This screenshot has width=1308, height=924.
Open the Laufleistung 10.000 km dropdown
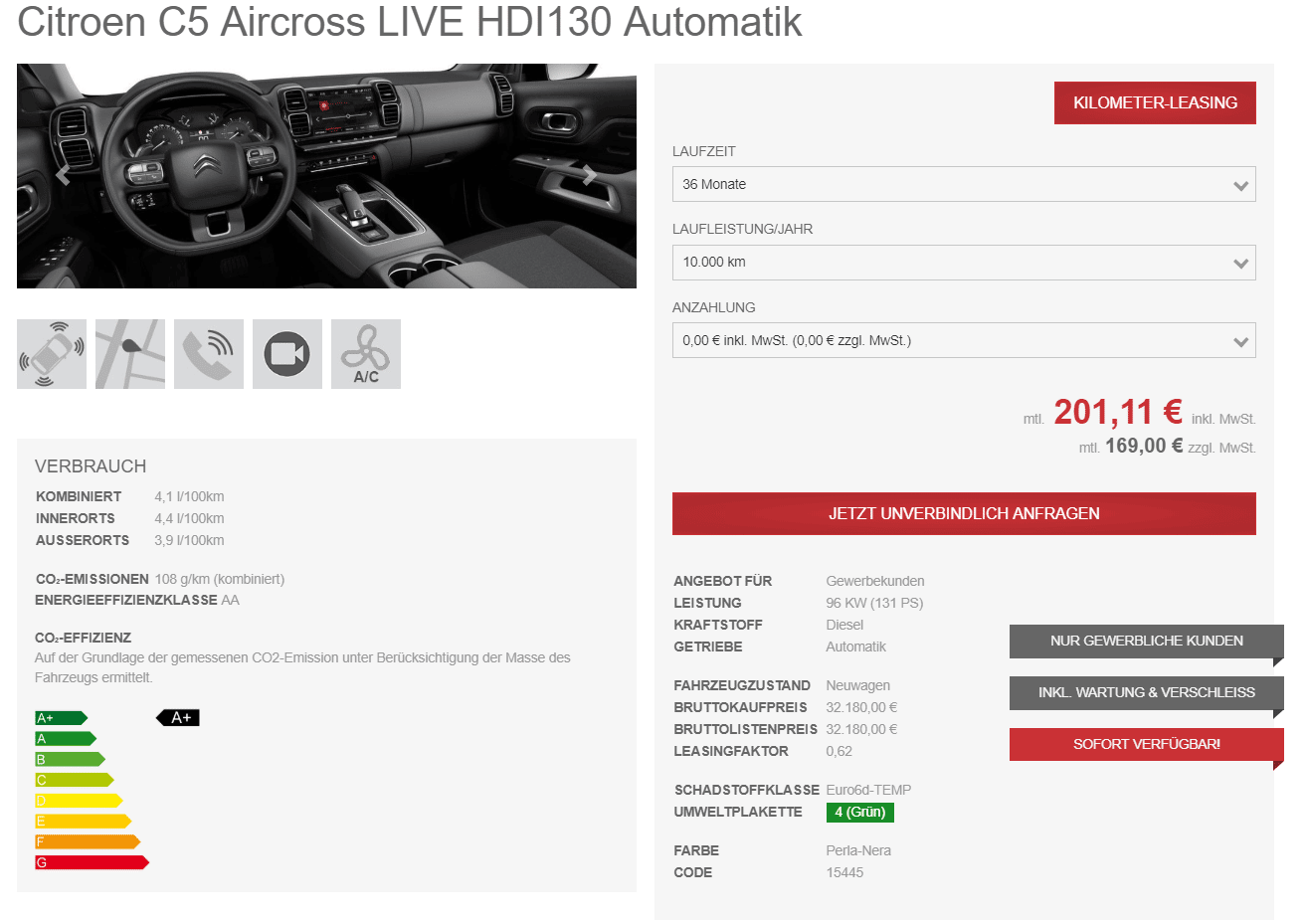tap(964, 263)
